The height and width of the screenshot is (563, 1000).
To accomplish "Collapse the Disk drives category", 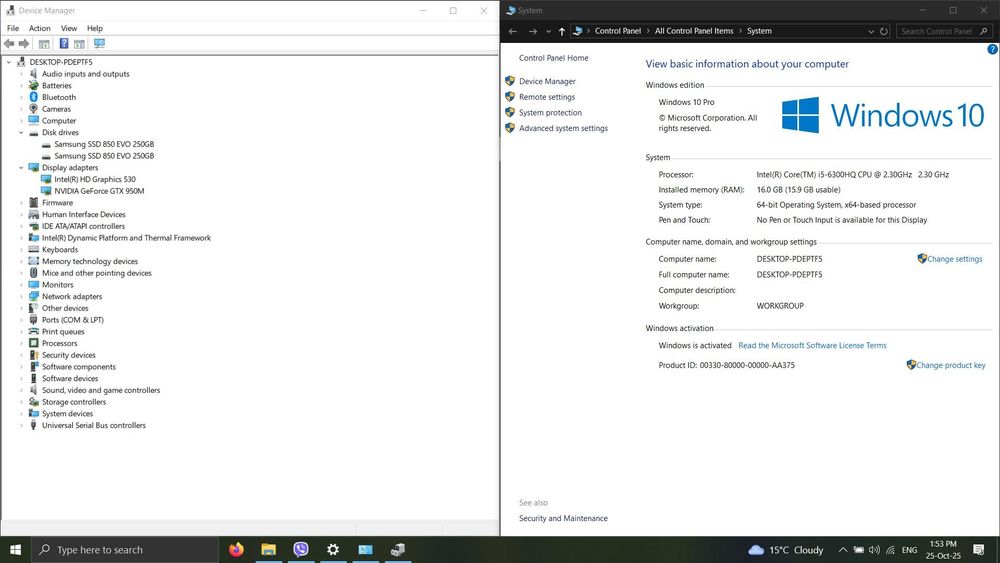I will click(21, 133).
